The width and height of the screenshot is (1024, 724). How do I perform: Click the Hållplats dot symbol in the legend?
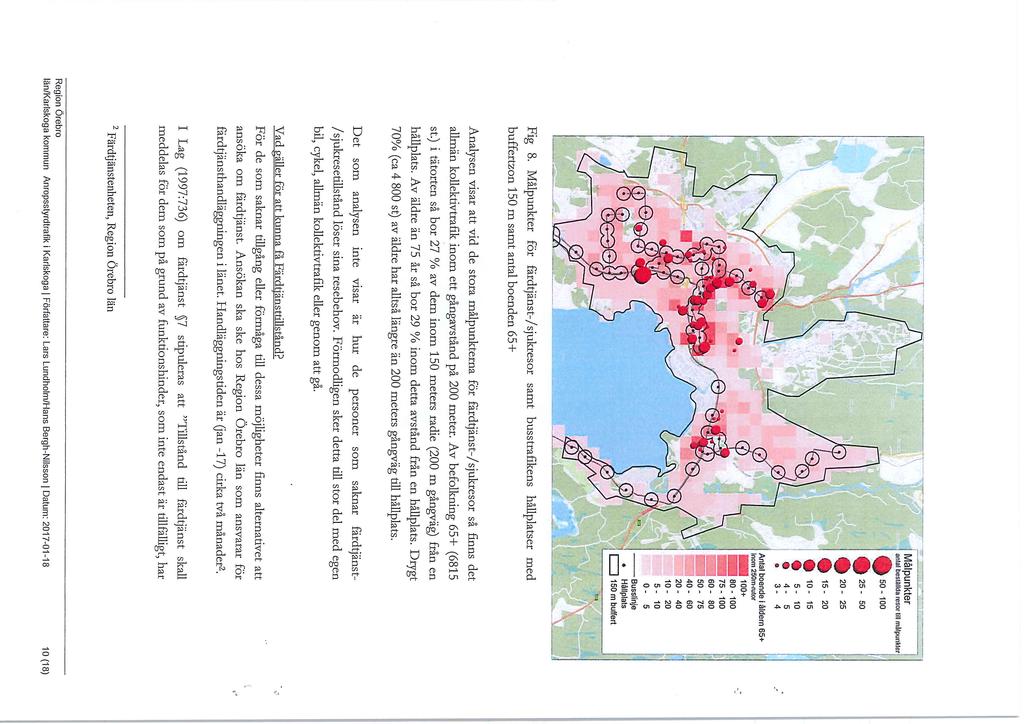[624, 565]
